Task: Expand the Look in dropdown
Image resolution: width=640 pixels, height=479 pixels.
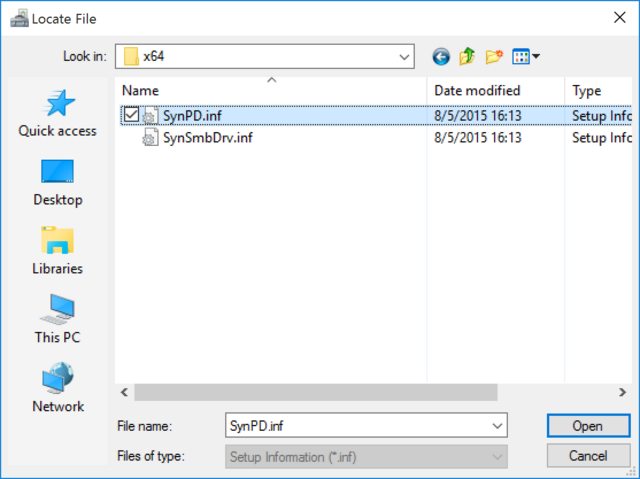Action: coord(404,57)
